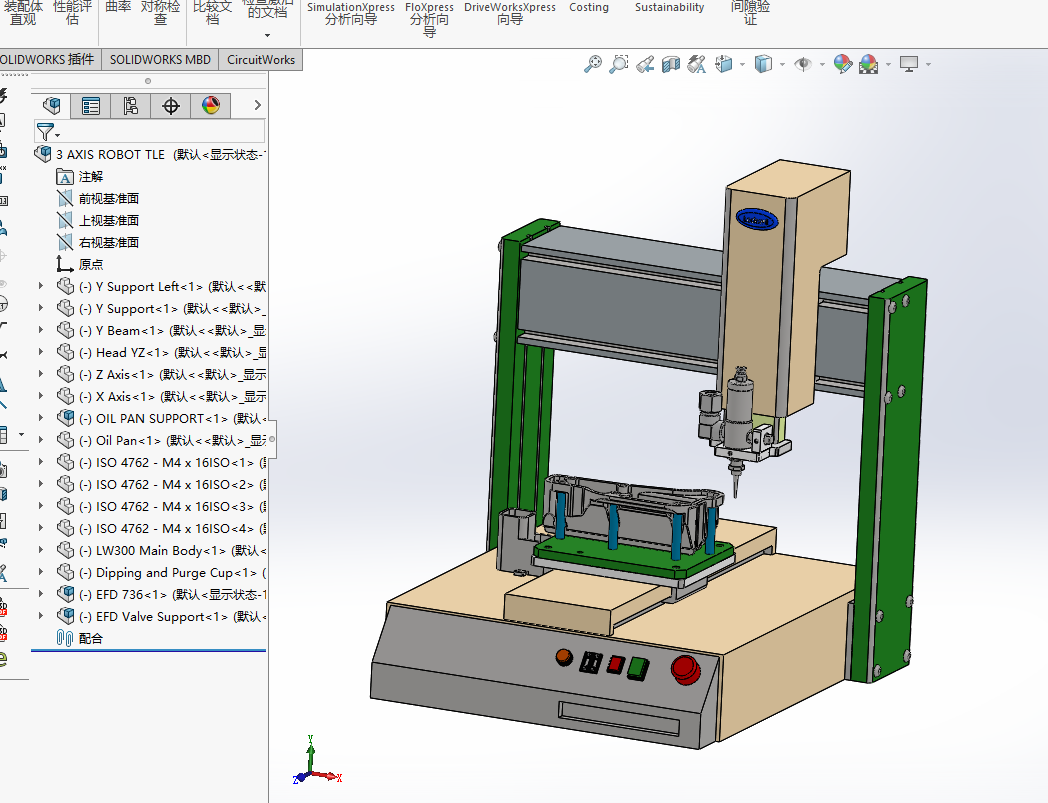Click the Costing button
This screenshot has width=1048, height=803.
pos(589,7)
